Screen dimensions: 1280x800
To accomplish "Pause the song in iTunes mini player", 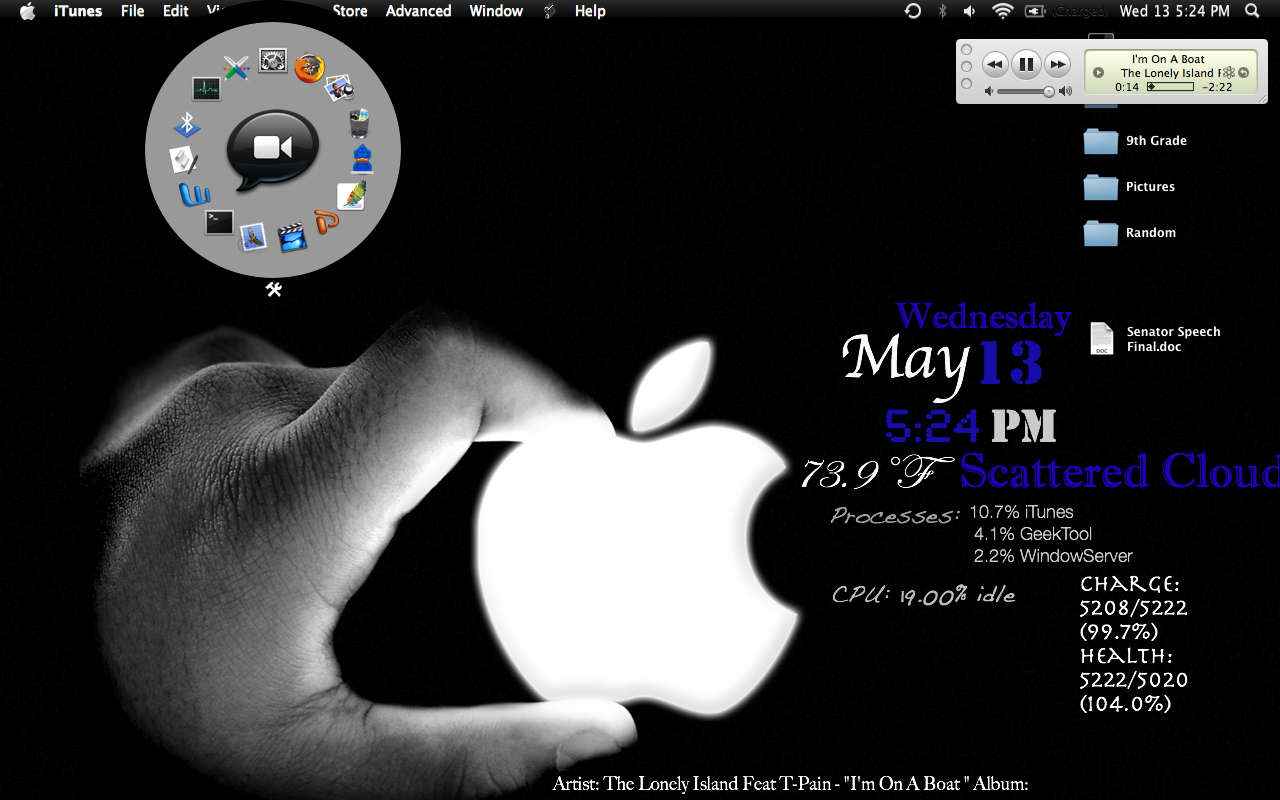I will pos(1026,65).
